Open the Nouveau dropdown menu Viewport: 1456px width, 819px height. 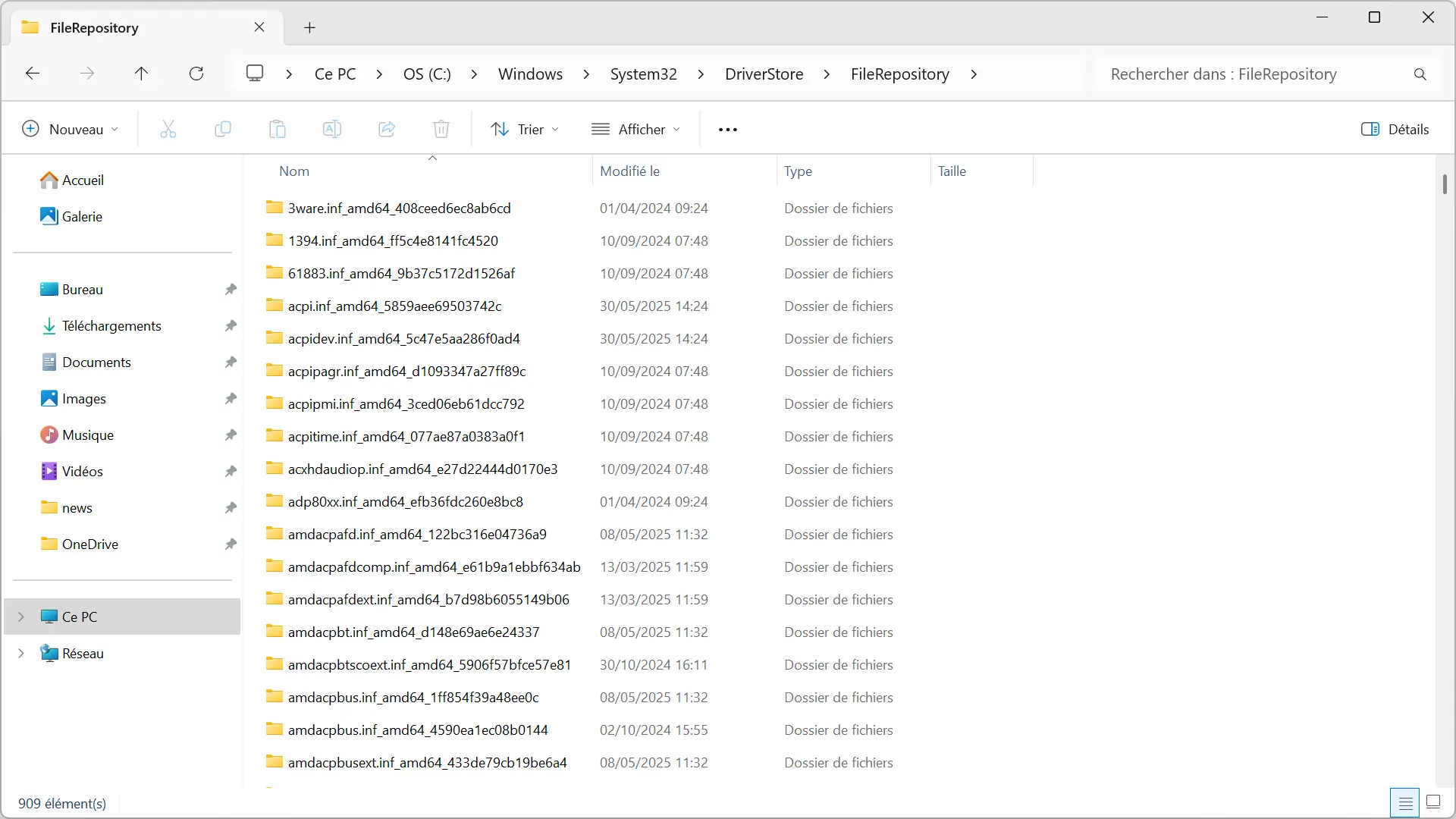[70, 130]
